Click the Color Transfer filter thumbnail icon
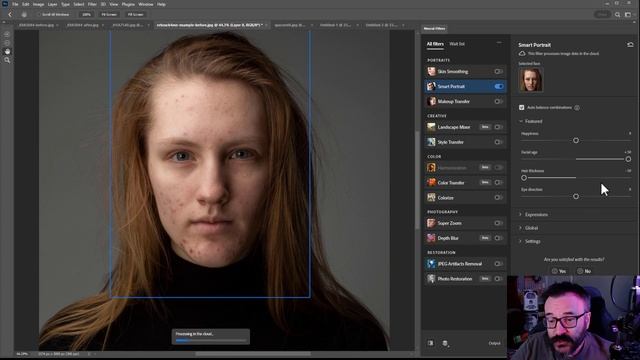The width and height of the screenshot is (640, 360). pos(431,182)
